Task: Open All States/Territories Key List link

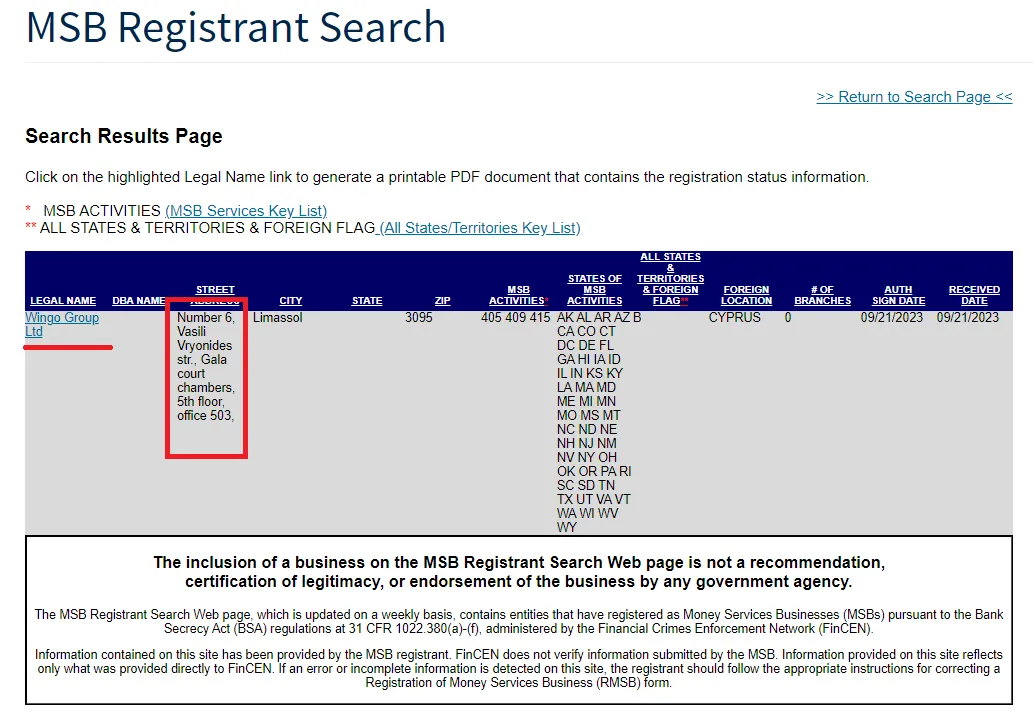Action: [479, 228]
